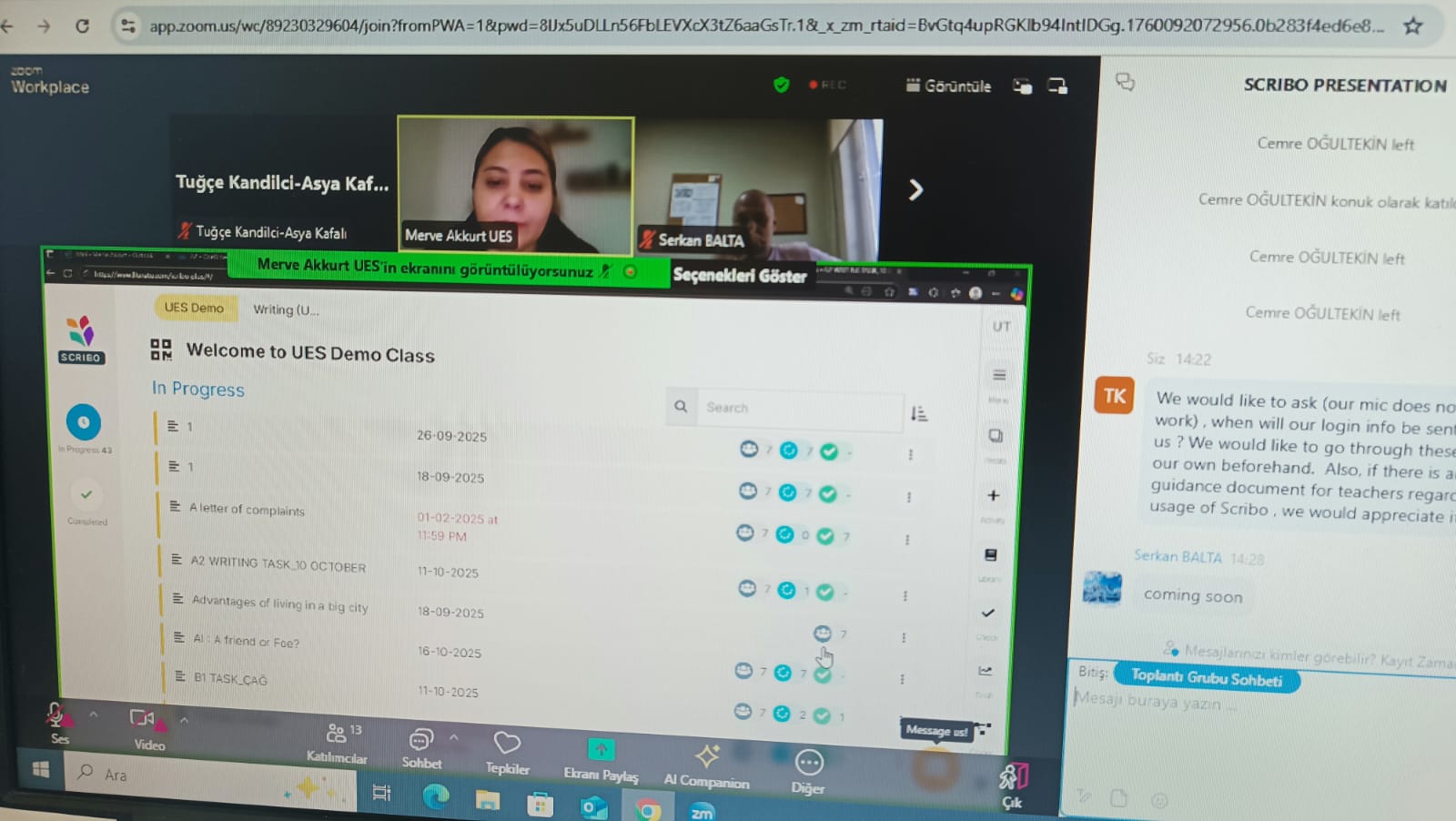
Task: Open Tepkiler reactions heart icon
Action: (x=507, y=744)
